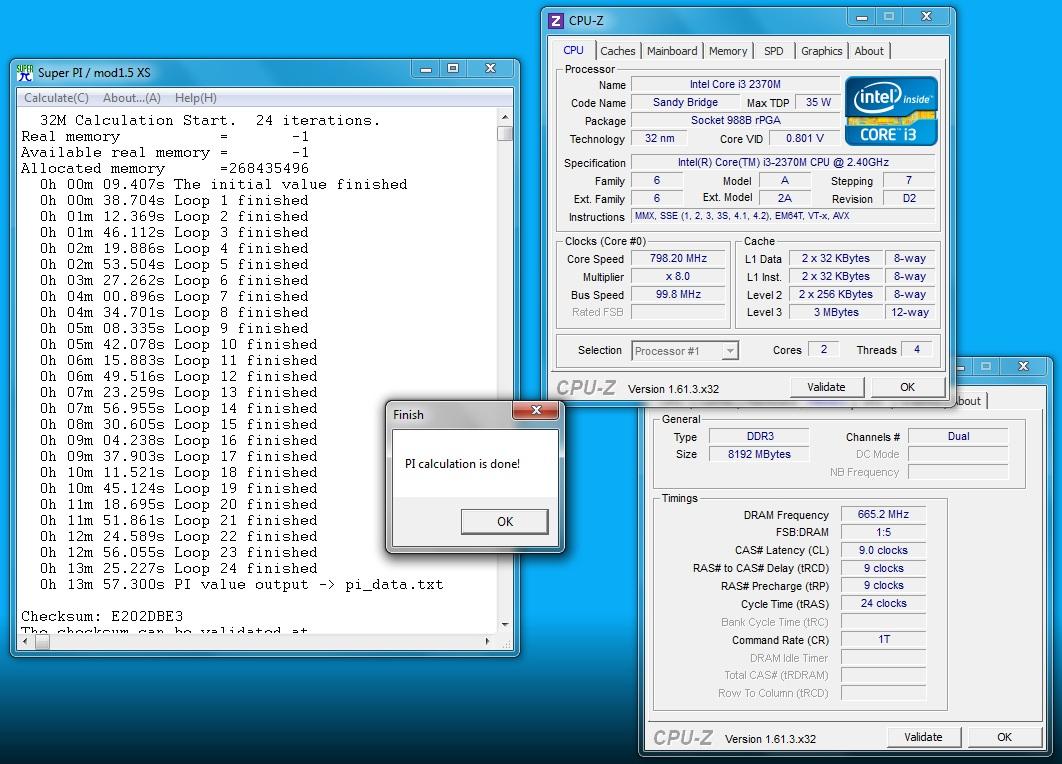Open the Calculate(C) menu
The image size is (1062, 764).
[56, 98]
